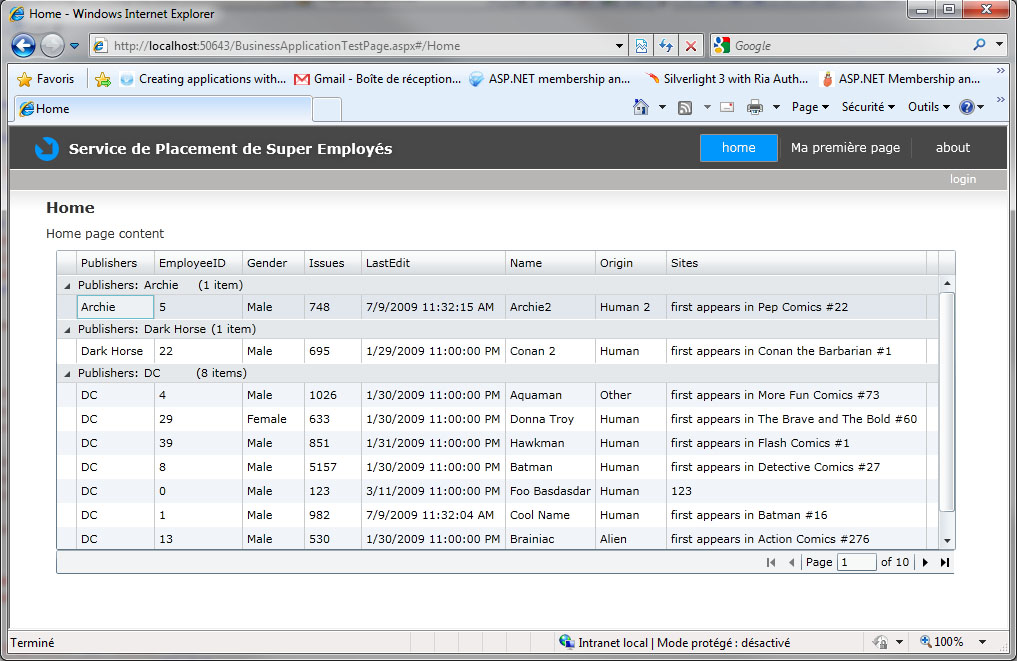Viewport: 1017px width, 661px height.
Task: Open the Outils menu
Action: pos(929,107)
